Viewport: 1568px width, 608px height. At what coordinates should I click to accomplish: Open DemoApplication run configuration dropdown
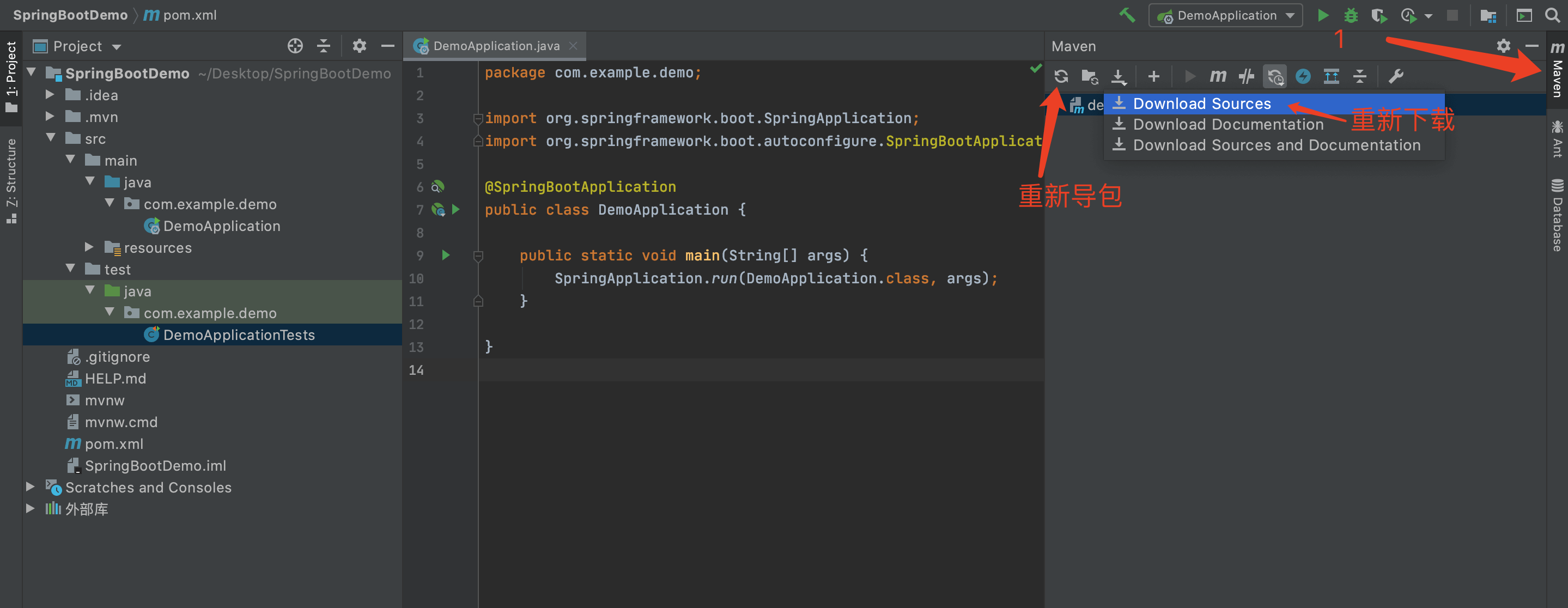pos(1225,15)
